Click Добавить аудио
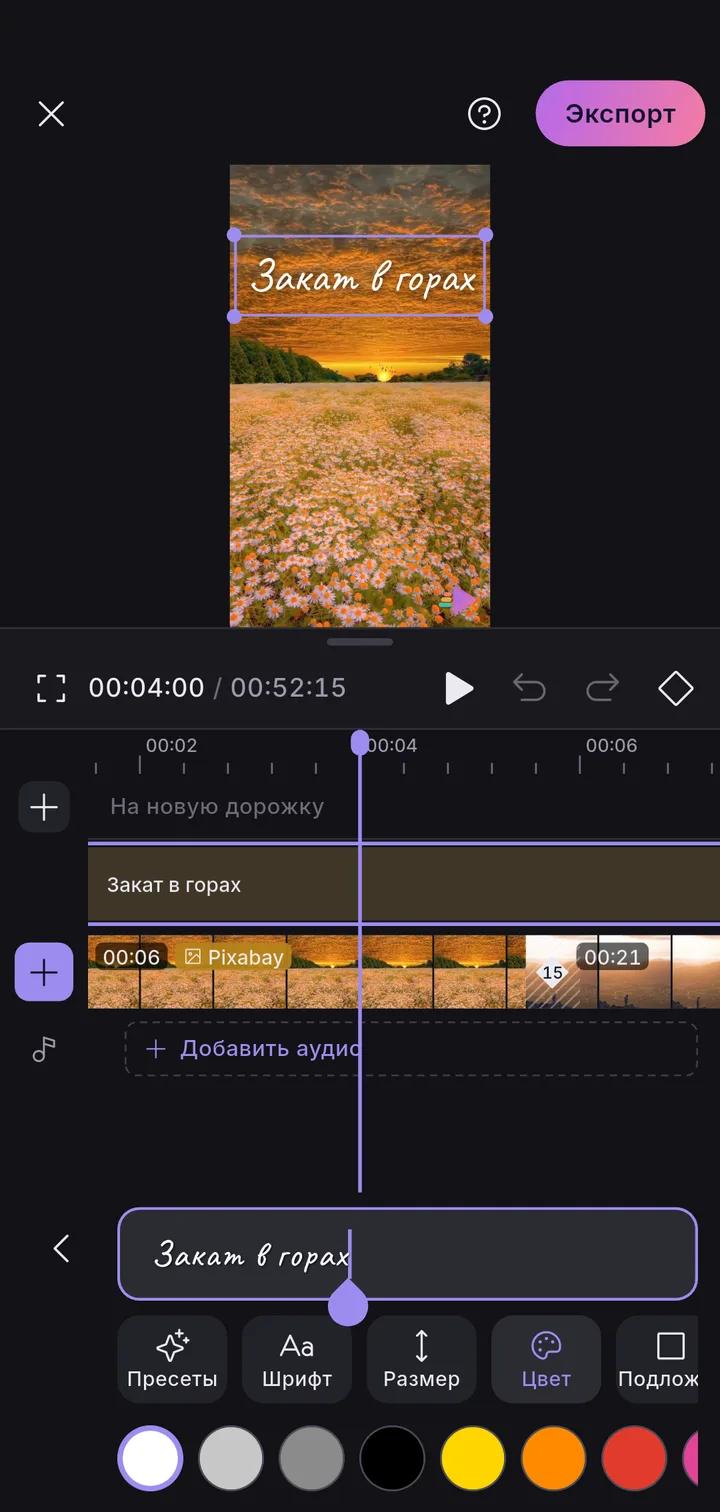Screen dimensions: 720x1512 [411, 1049]
